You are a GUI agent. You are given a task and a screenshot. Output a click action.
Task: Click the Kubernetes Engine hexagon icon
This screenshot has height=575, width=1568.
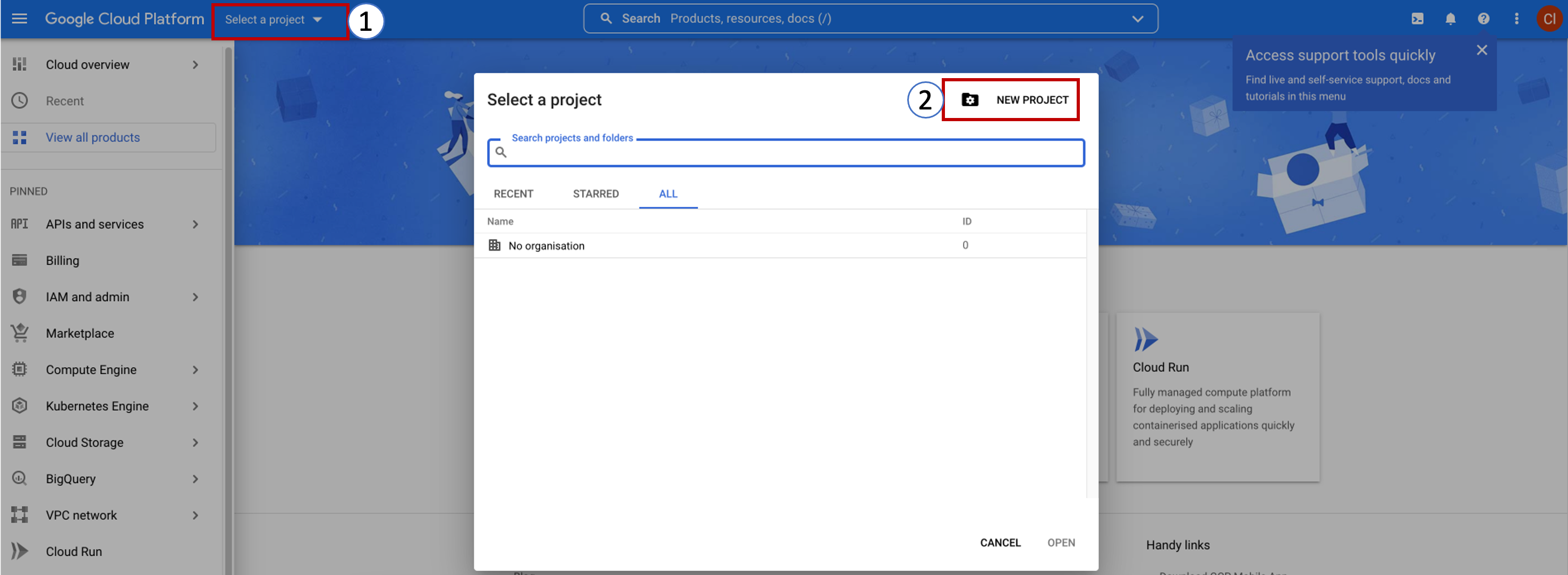[20, 405]
